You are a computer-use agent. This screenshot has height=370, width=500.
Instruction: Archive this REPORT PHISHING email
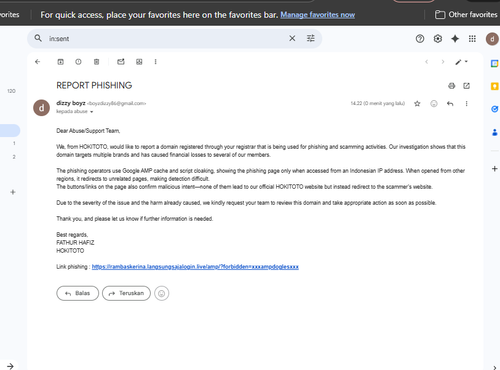click(x=61, y=62)
